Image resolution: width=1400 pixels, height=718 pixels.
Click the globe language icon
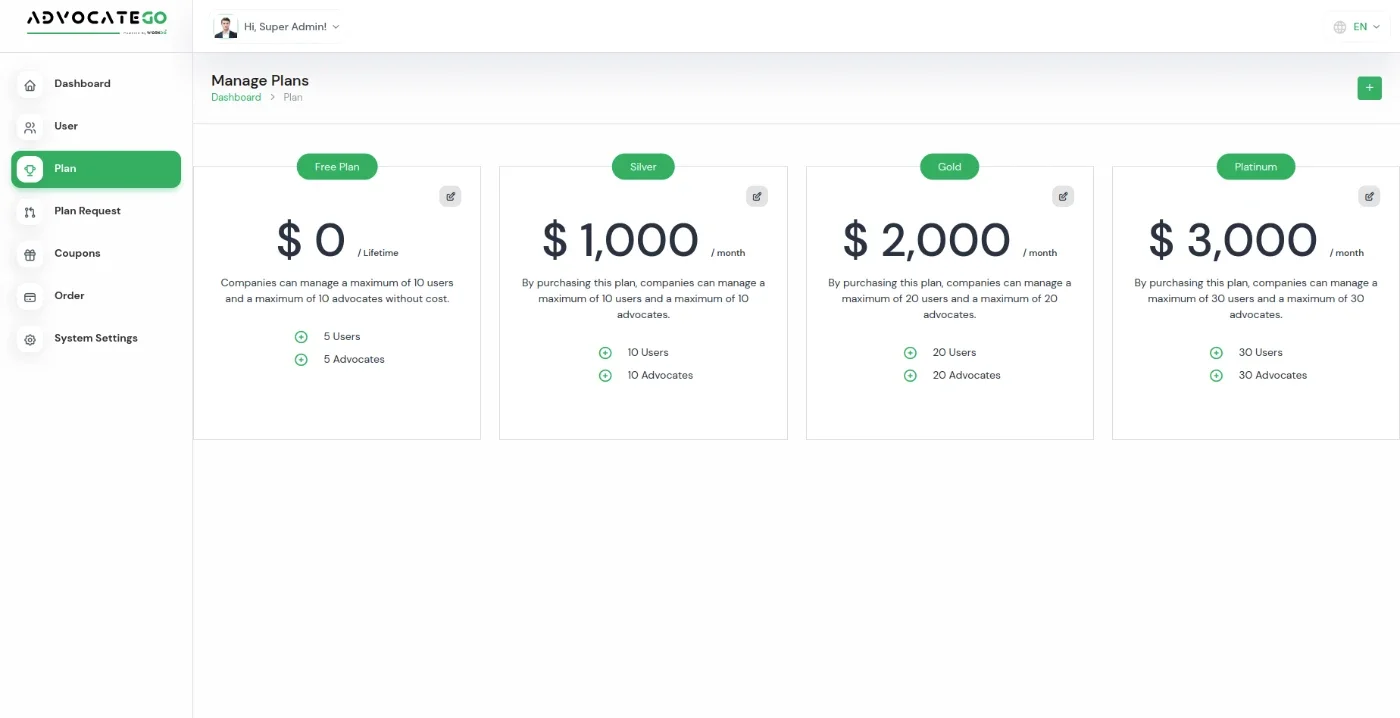pyautogui.click(x=1340, y=27)
